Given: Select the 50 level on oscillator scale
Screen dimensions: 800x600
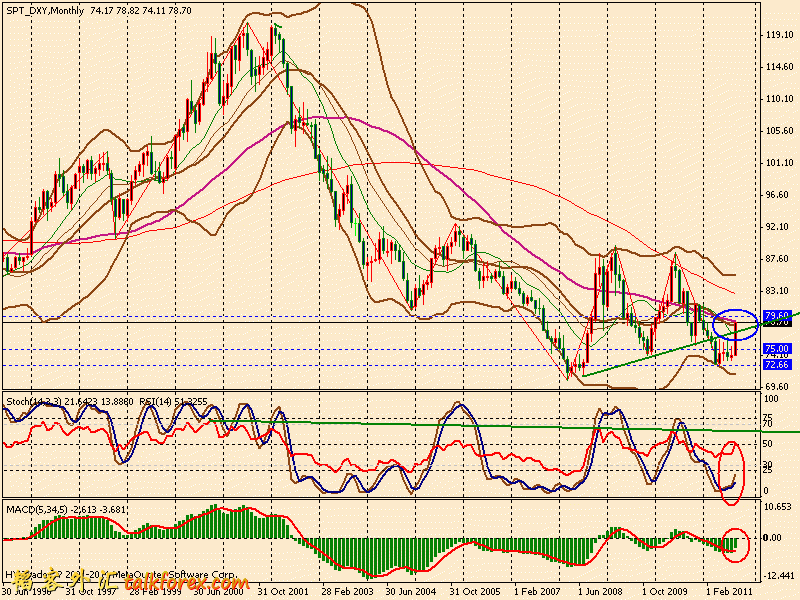Looking at the screenshot, I should click(x=768, y=444).
